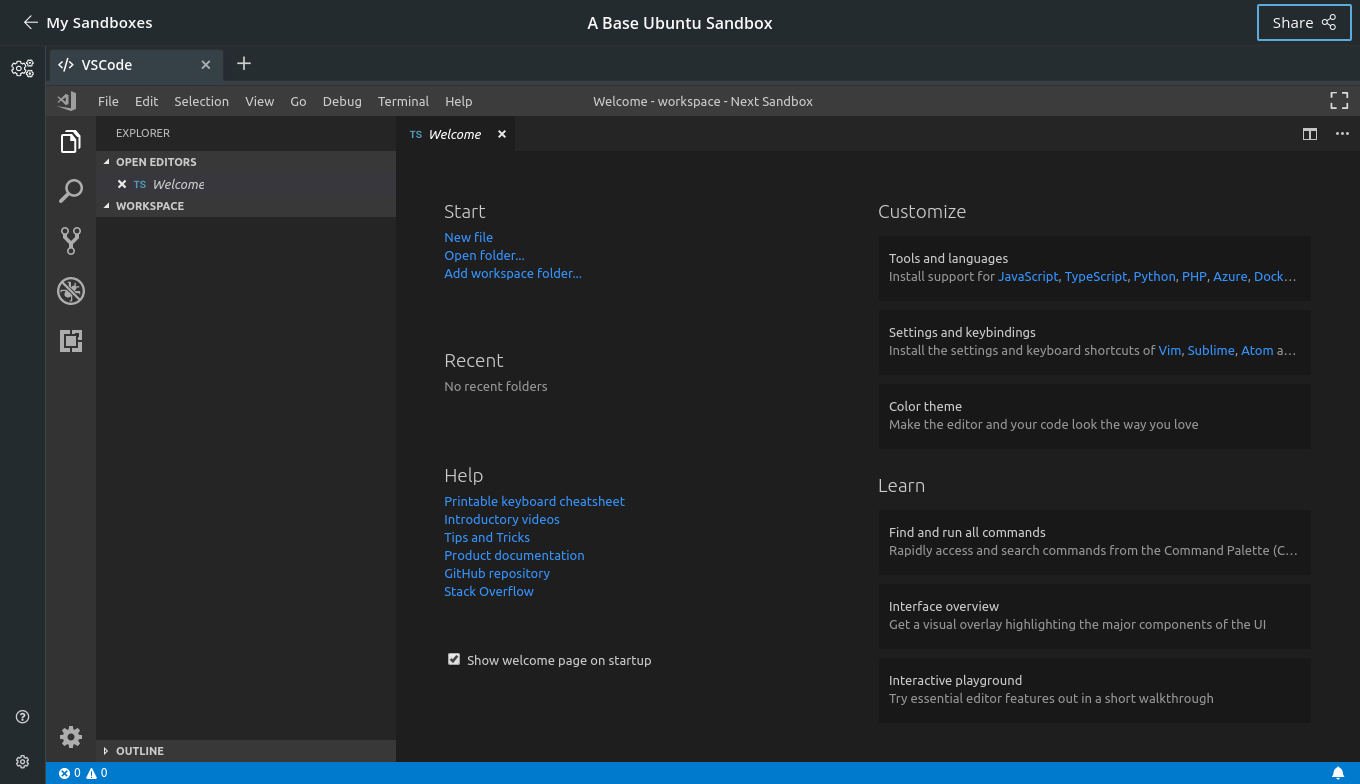Click the split editor icon above the tab bar

click(1310, 133)
